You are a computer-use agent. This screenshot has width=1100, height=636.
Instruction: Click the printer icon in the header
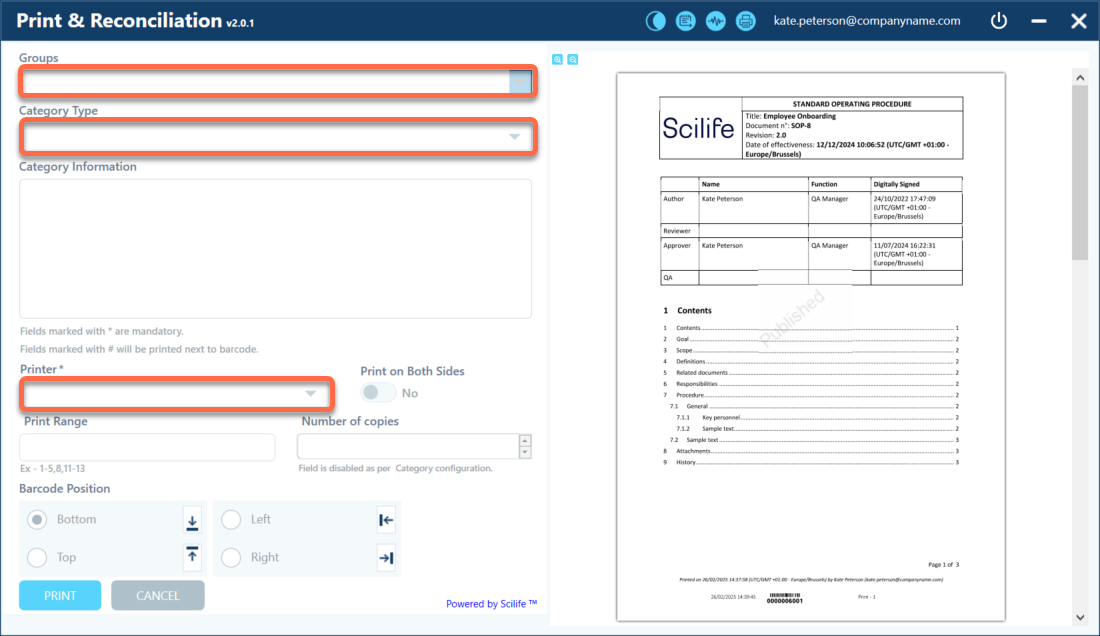tap(745, 21)
